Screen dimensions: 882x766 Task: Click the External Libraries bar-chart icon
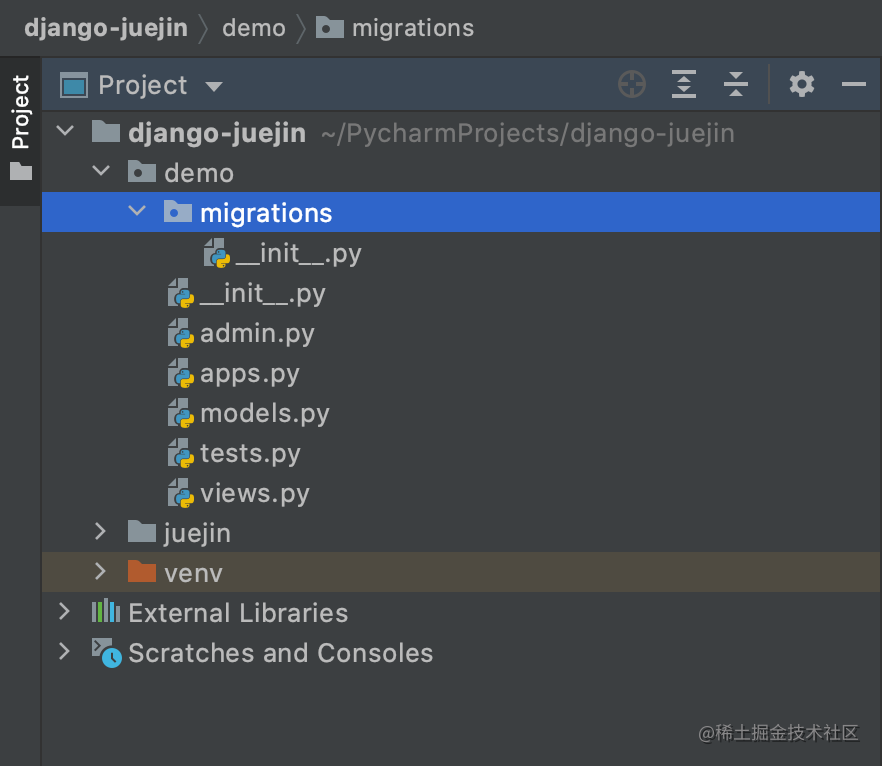(106, 611)
